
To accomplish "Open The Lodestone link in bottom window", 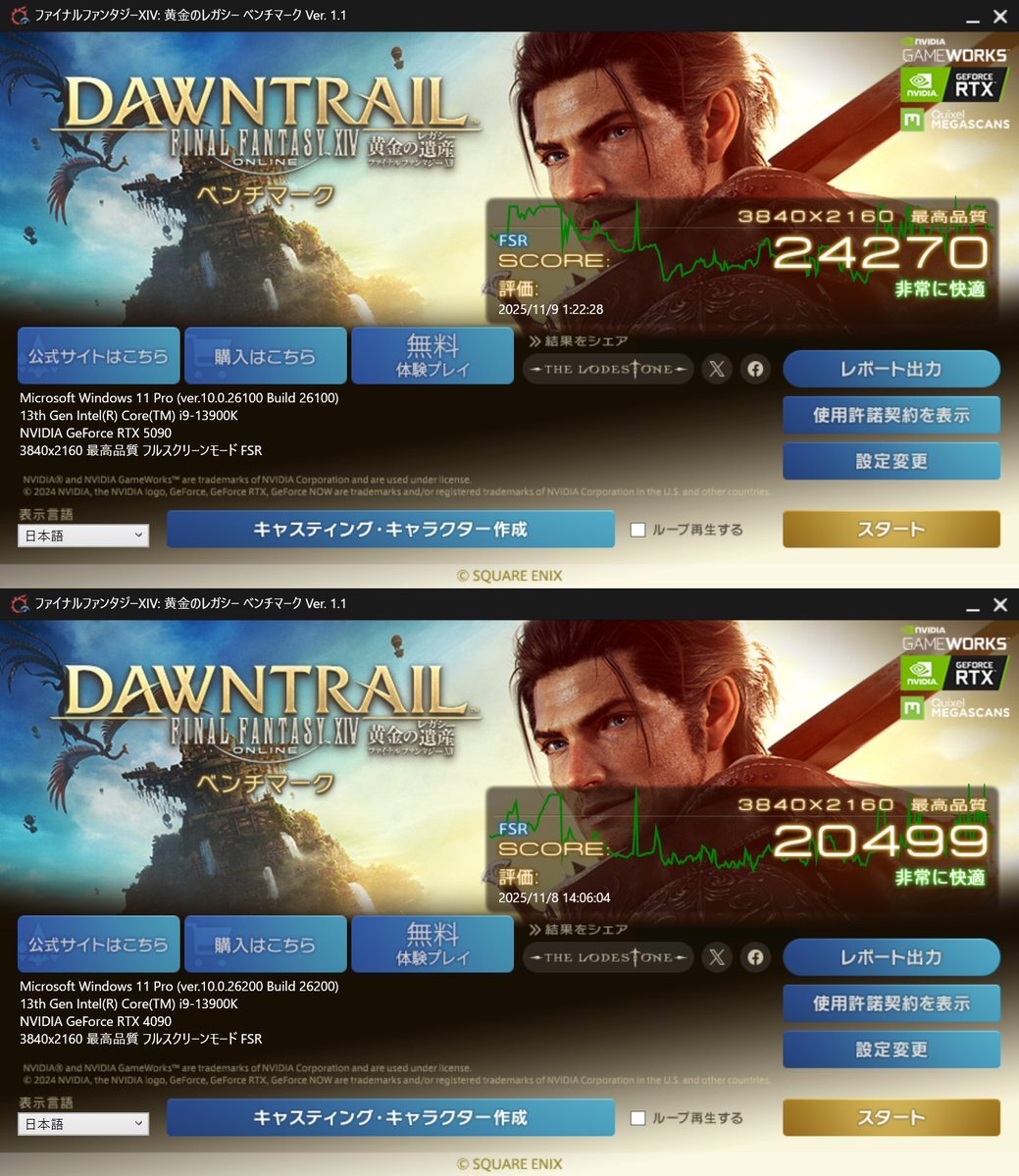I will pos(608,957).
